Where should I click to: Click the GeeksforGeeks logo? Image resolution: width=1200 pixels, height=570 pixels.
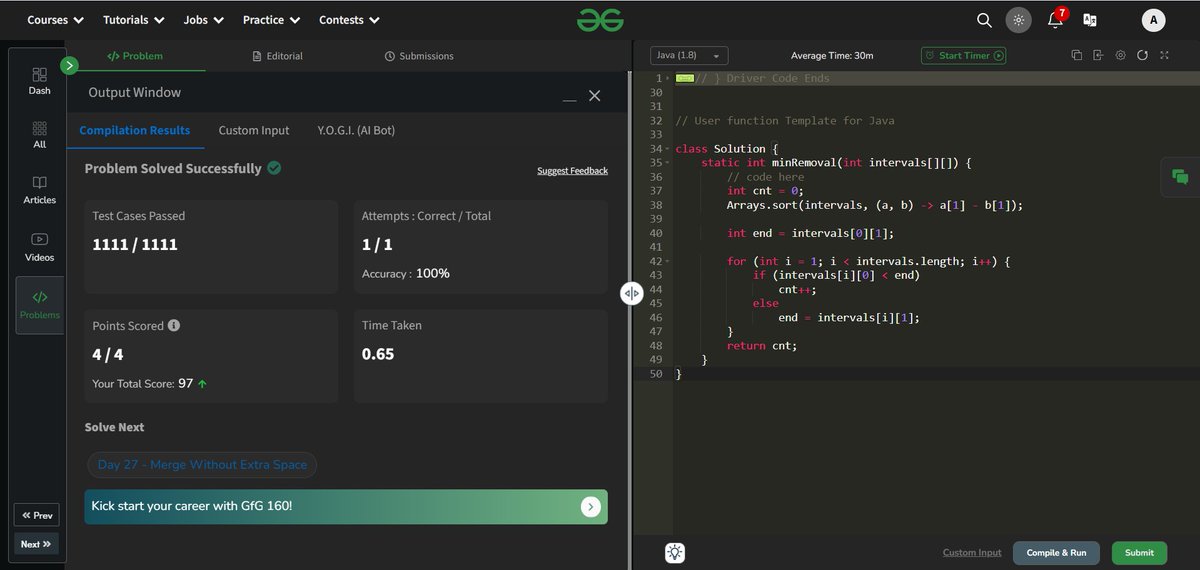coord(598,20)
